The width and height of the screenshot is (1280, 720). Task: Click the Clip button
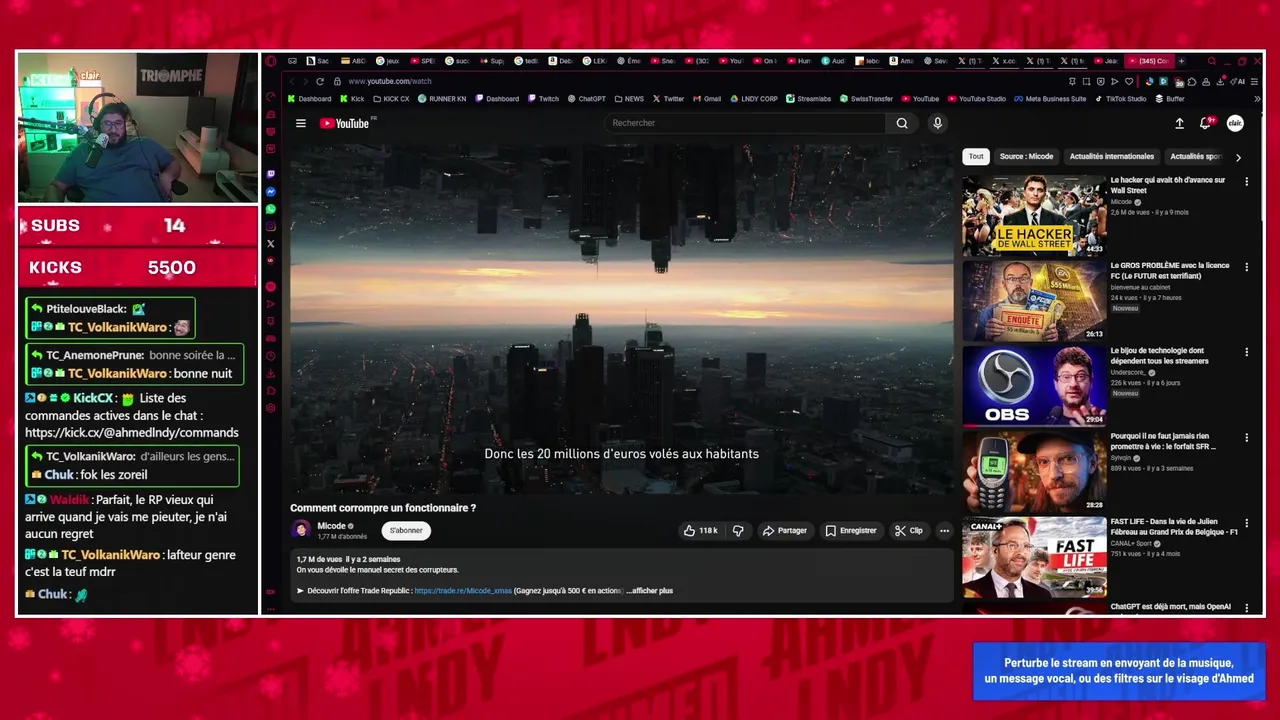pos(909,530)
